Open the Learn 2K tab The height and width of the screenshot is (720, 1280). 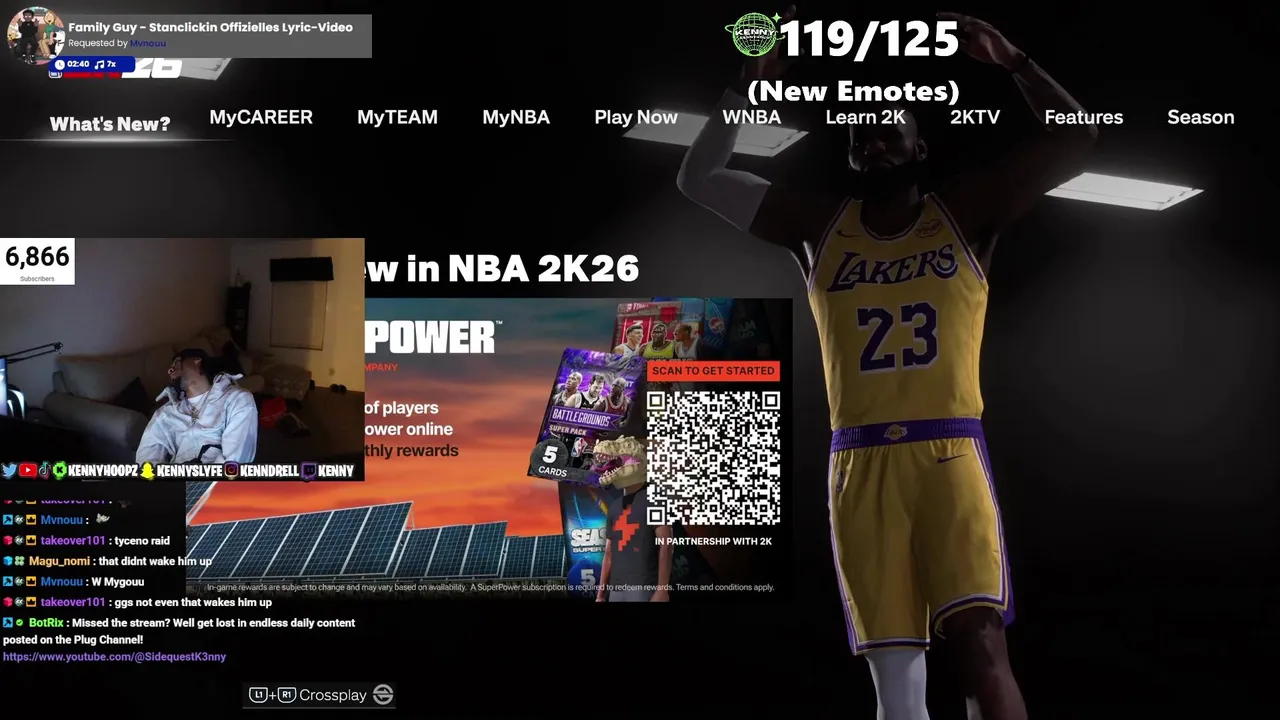pyautogui.click(x=865, y=117)
